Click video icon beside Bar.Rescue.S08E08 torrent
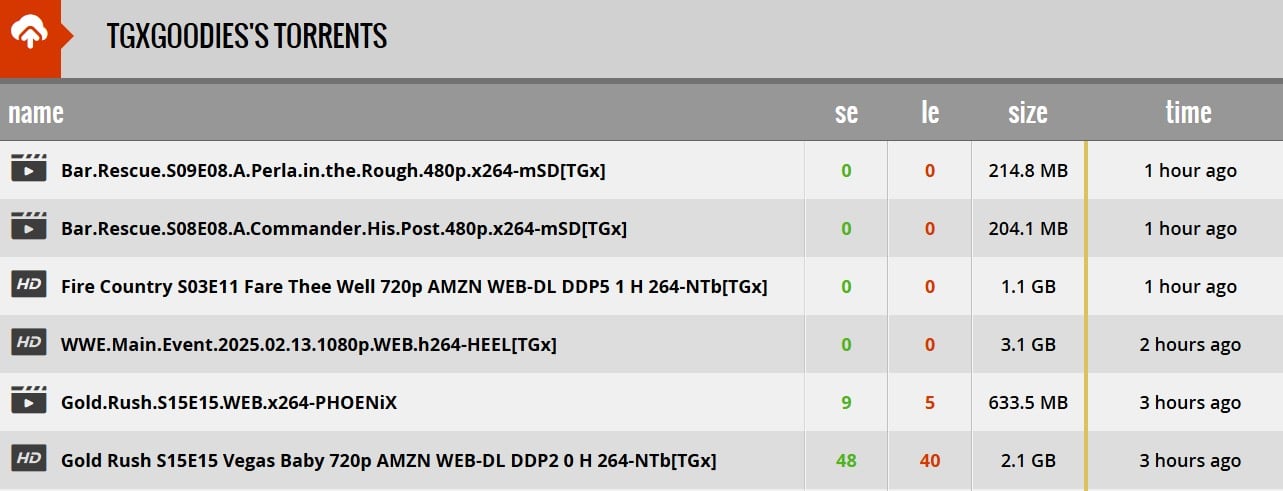Screen dimensions: 1283x491 pyautogui.click(x=29, y=226)
